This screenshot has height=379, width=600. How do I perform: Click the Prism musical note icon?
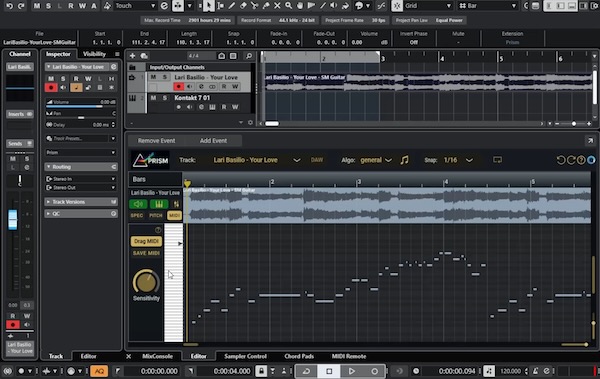404,160
